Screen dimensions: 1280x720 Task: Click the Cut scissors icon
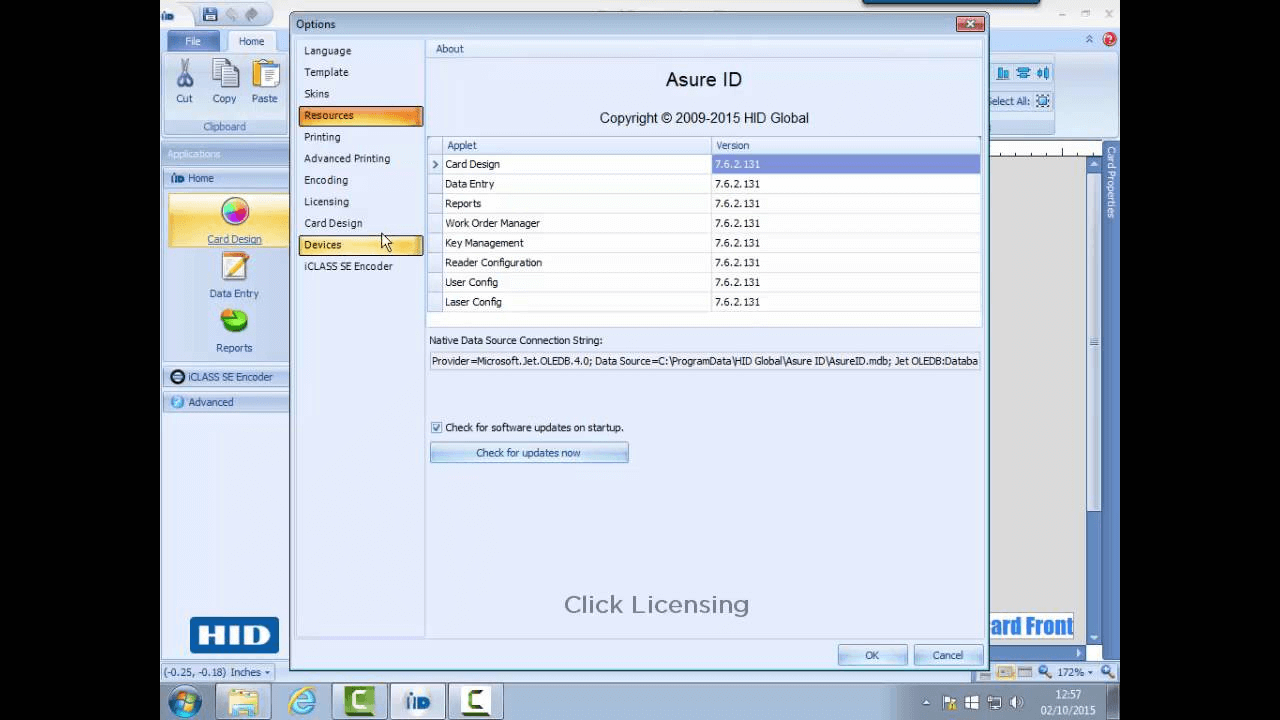[x=185, y=74]
